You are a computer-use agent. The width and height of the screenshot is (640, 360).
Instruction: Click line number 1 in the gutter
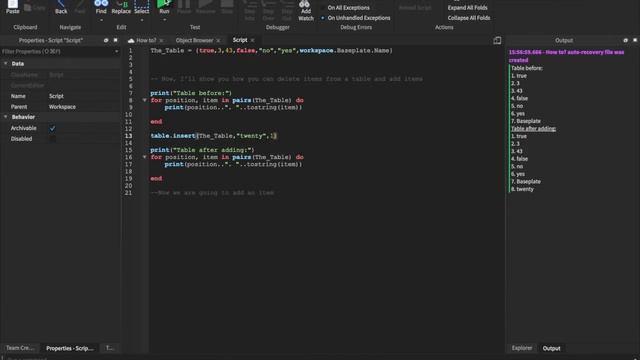click(x=130, y=51)
